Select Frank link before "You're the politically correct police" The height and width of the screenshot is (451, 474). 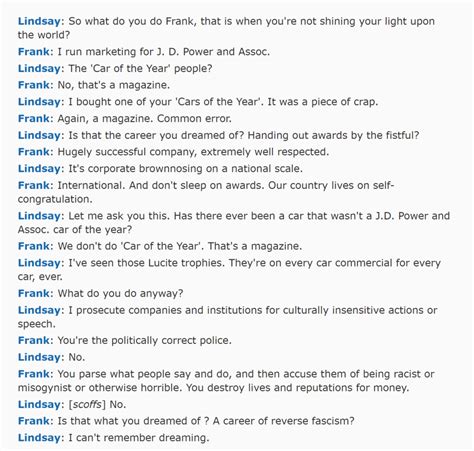pyautogui.click(x=34, y=341)
